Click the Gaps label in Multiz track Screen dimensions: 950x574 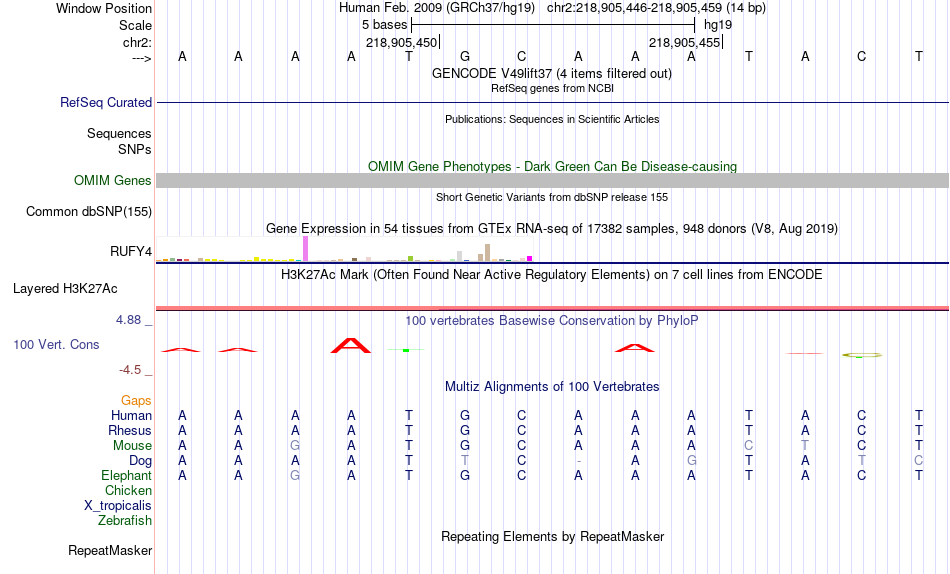click(136, 401)
